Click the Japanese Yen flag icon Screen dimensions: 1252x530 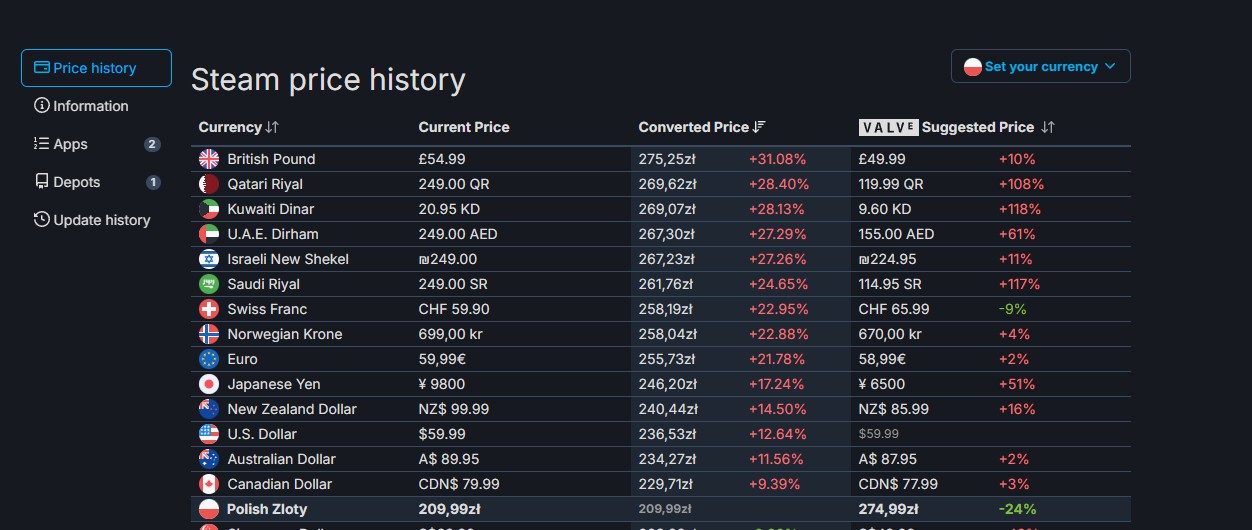[209, 384]
